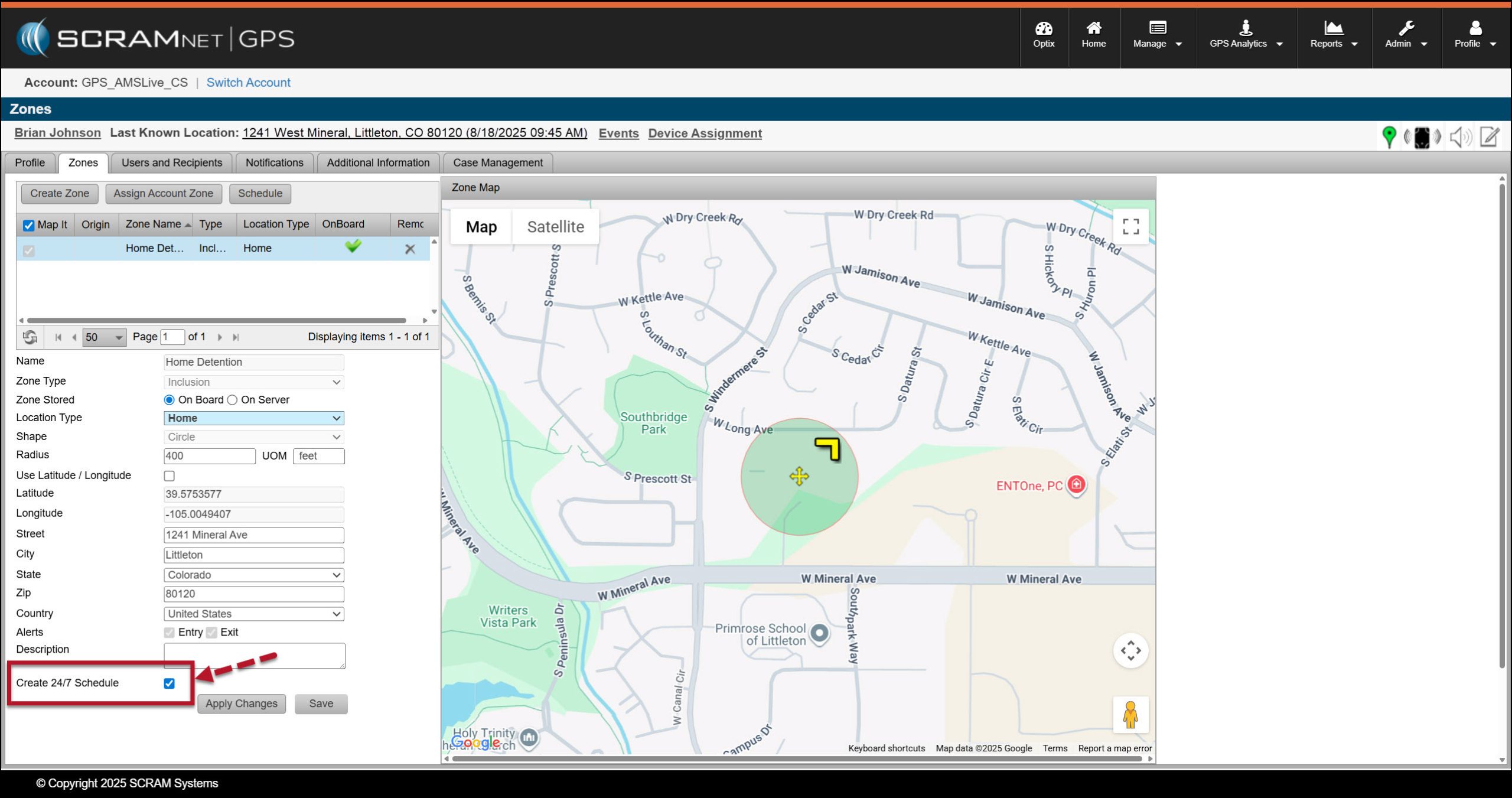The width and height of the screenshot is (1512, 798).
Task: Click the edit pencil icon at top right
Action: click(x=1490, y=137)
